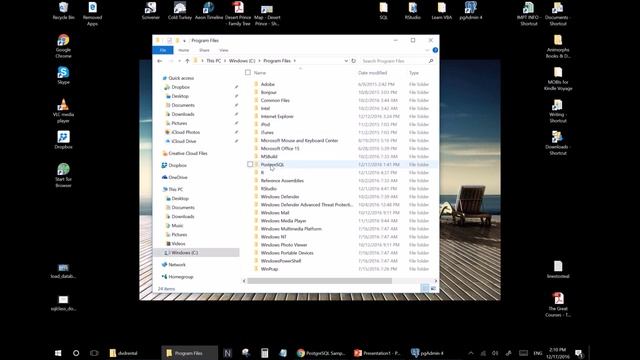Screen dimensions: 640x360
Task: Open VLC media player desktop icon
Action: click(63, 111)
